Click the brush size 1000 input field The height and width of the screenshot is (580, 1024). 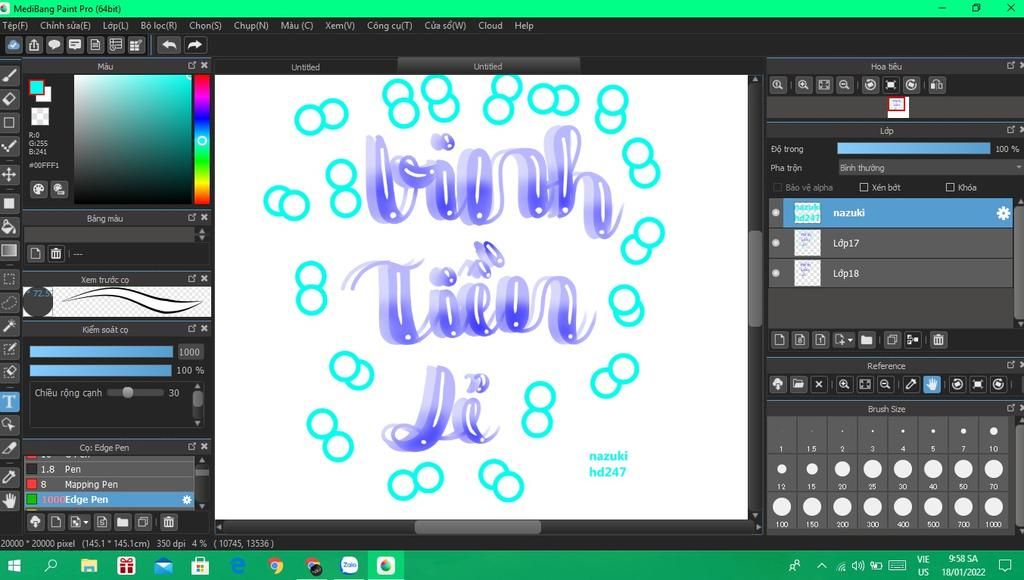189,352
